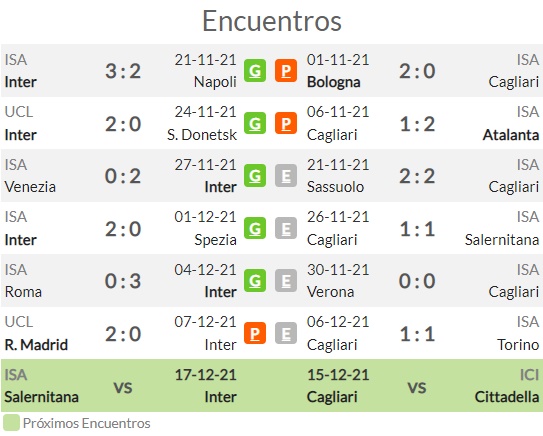Image resolution: width=543 pixels, height=436 pixels.
Task: Click the Próximos Encuentros green legend swatch
Action: click(11, 423)
